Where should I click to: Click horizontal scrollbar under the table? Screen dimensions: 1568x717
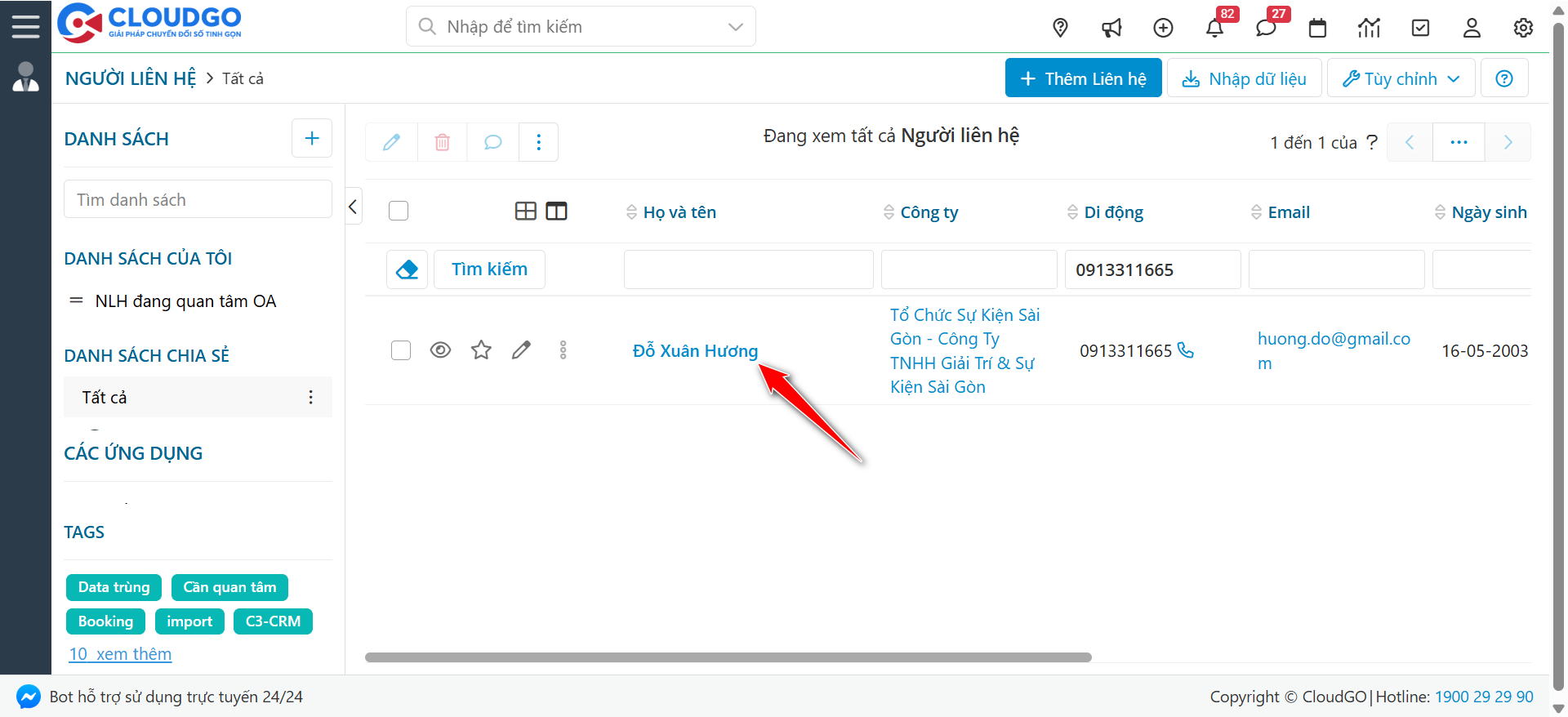(728, 657)
